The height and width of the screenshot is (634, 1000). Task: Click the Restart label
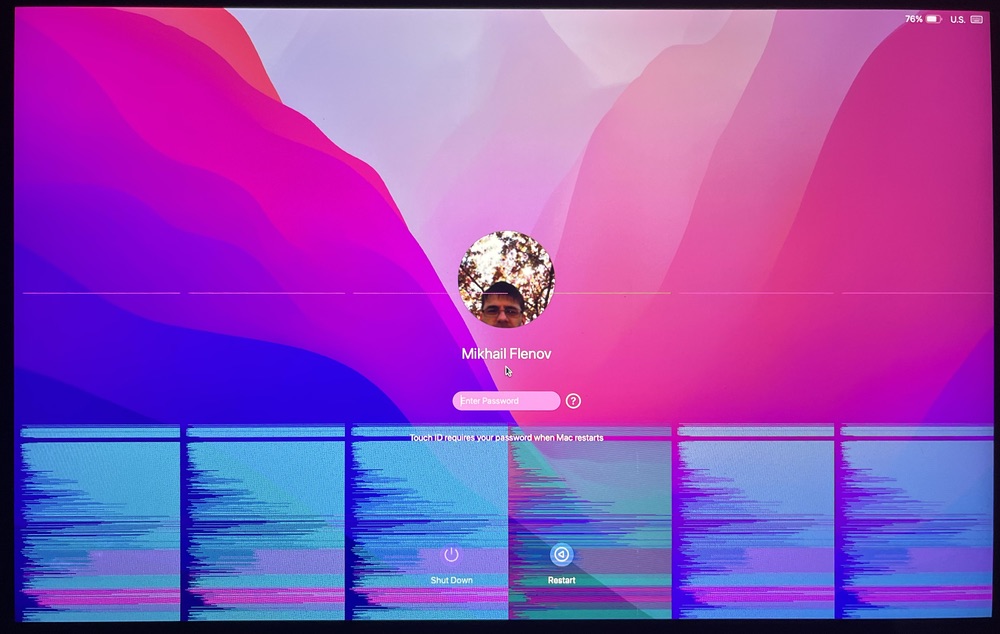tap(561, 580)
